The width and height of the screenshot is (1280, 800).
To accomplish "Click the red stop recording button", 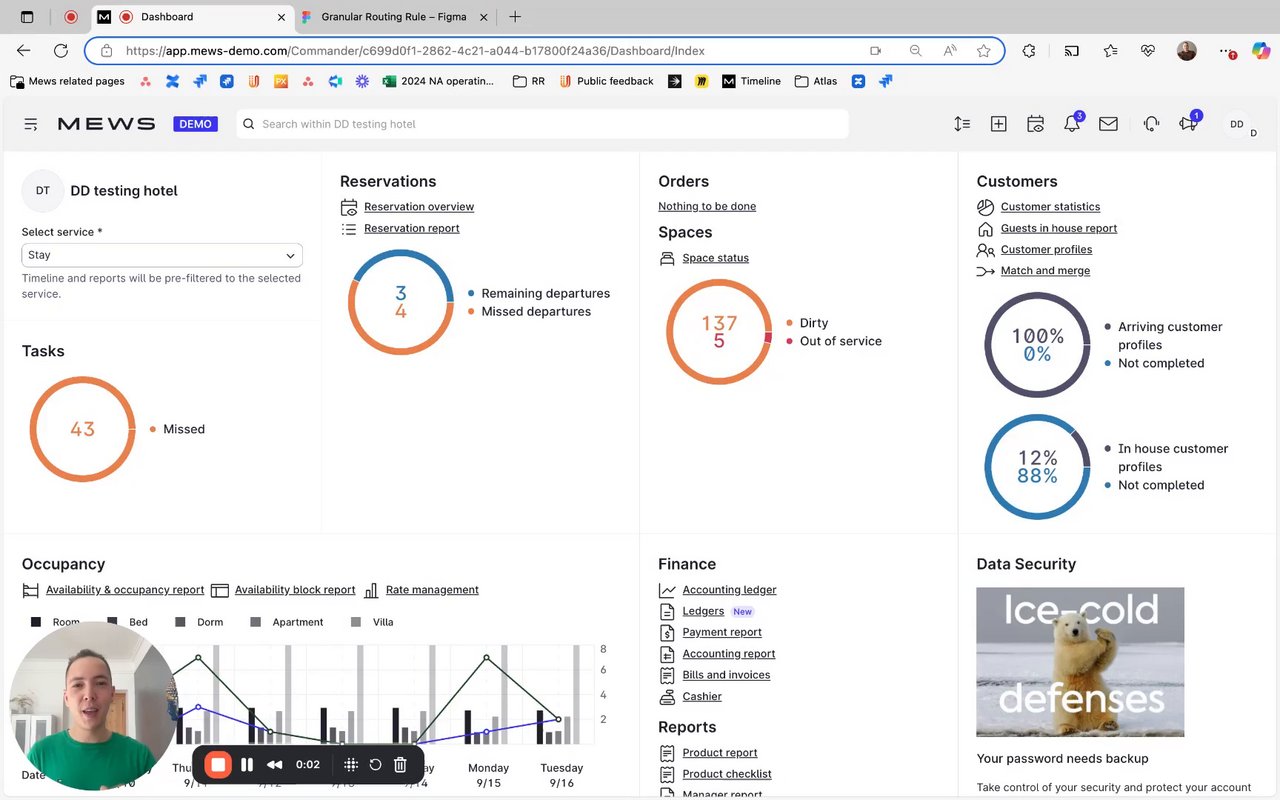I will 218,765.
